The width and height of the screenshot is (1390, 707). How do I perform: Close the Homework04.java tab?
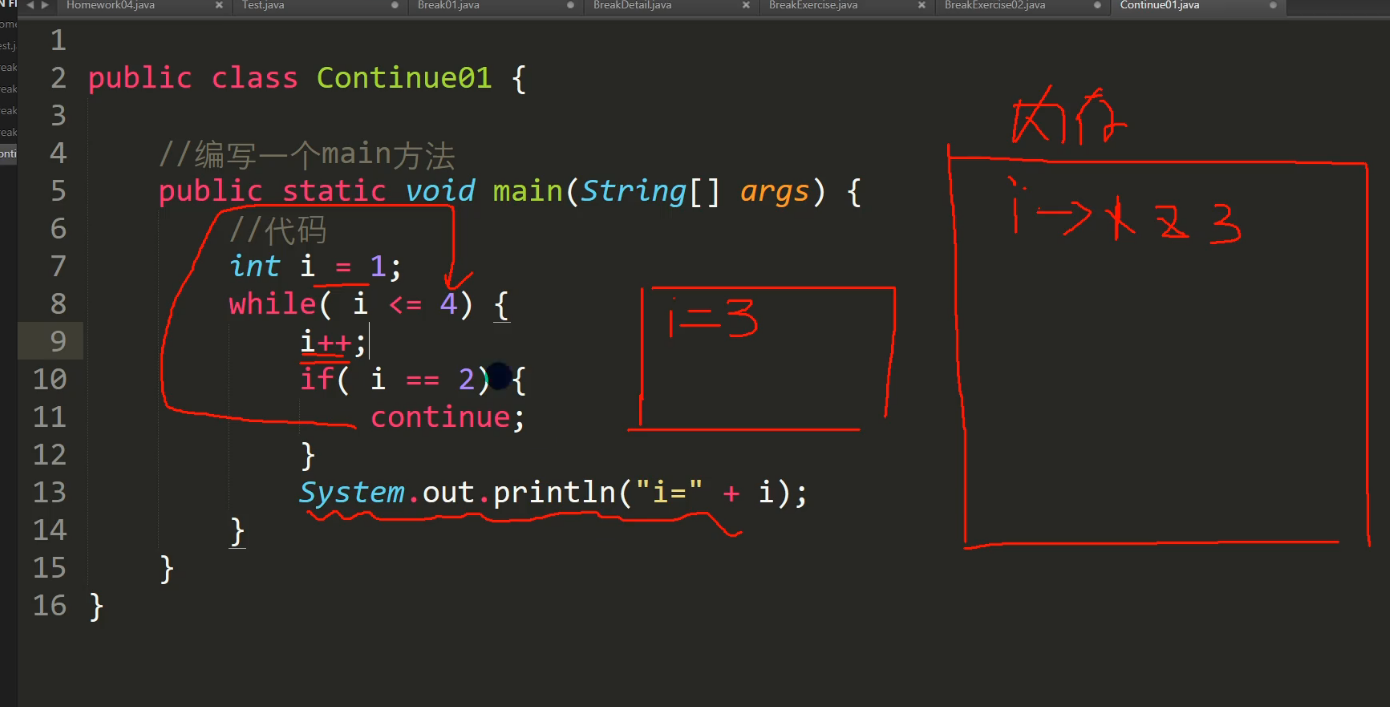[219, 5]
